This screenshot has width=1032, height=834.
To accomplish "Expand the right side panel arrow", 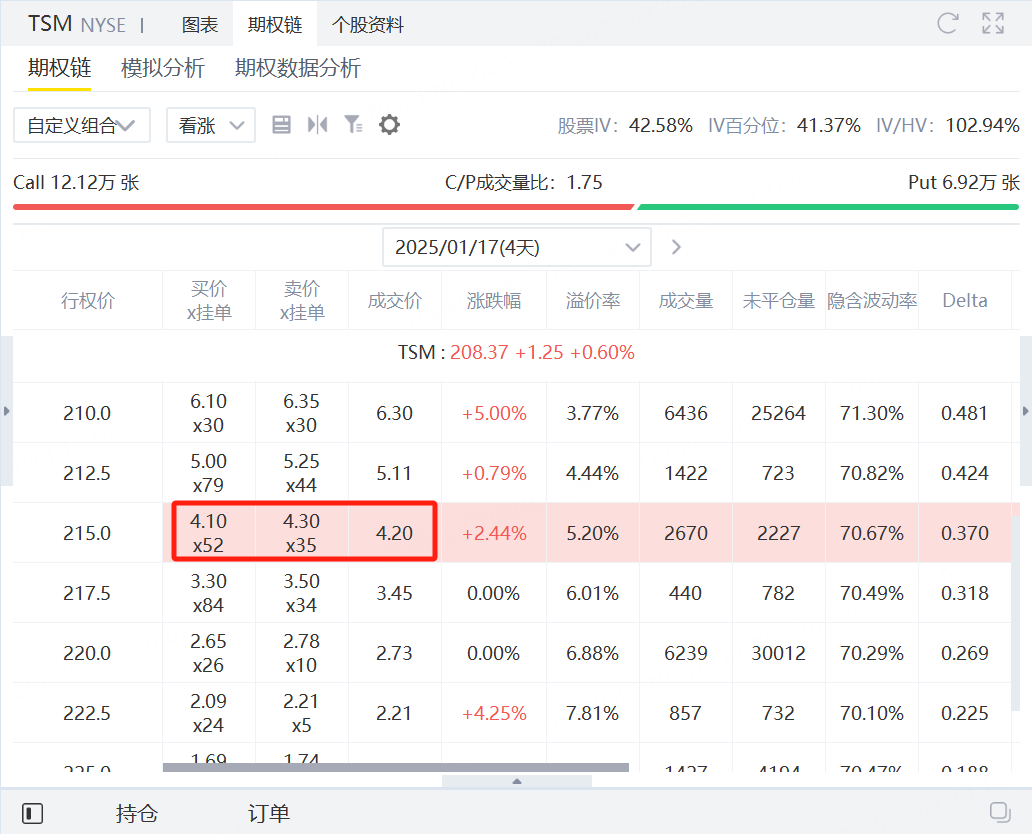I will (x=1025, y=411).
